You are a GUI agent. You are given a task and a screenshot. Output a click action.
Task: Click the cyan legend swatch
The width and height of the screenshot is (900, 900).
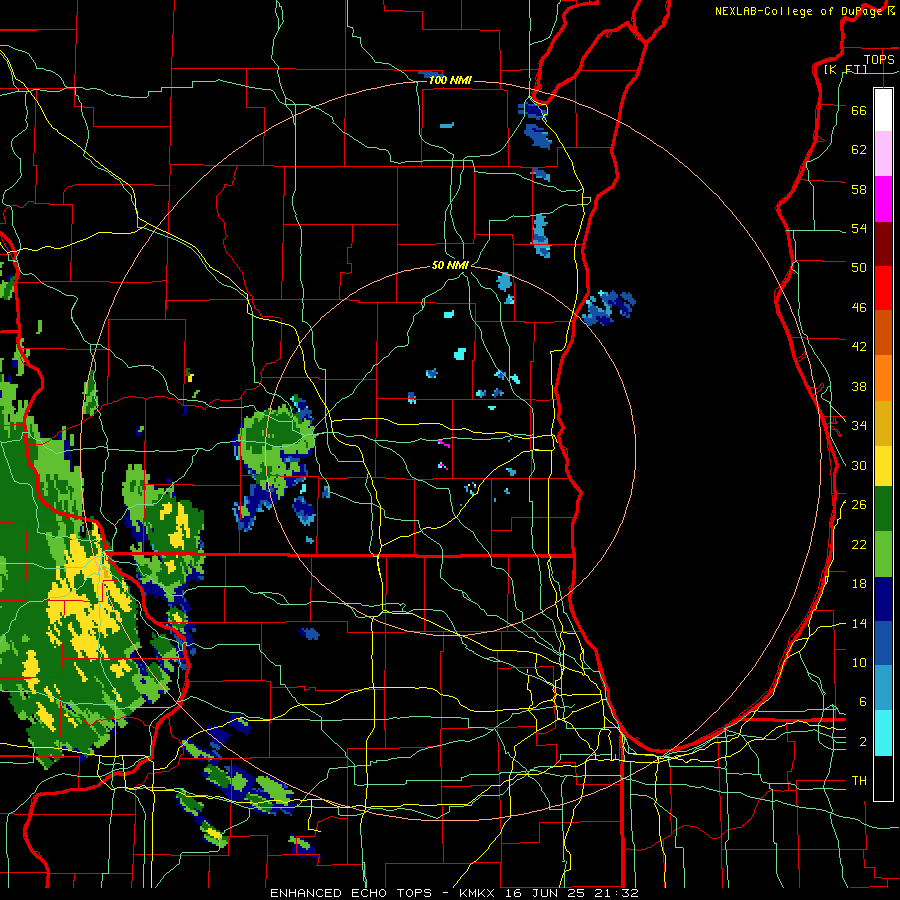[x=883, y=733]
